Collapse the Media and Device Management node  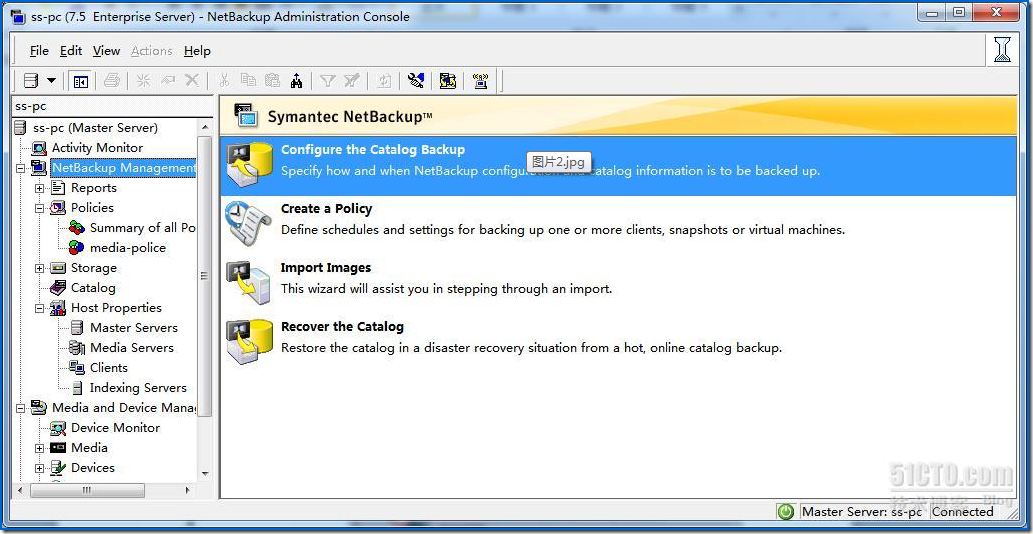pos(20,408)
